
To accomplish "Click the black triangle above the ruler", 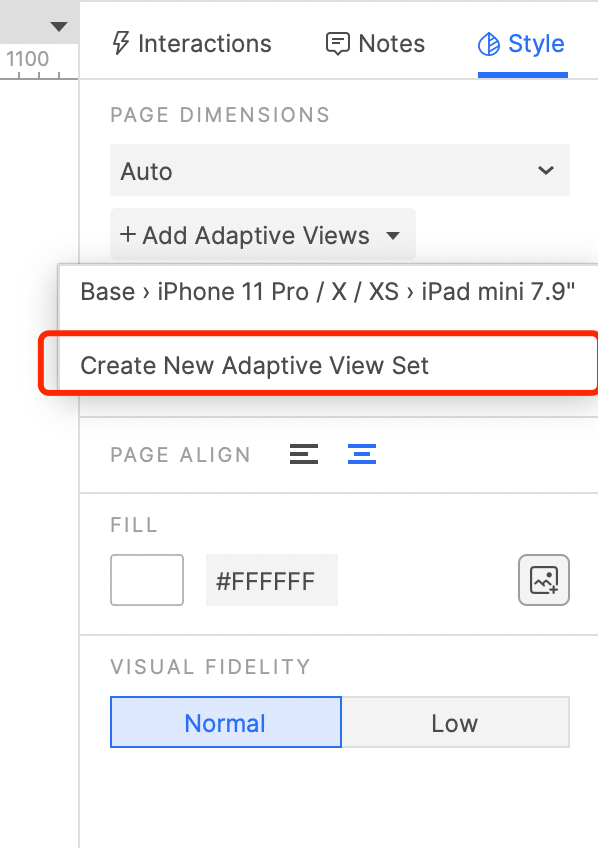I will [58, 26].
